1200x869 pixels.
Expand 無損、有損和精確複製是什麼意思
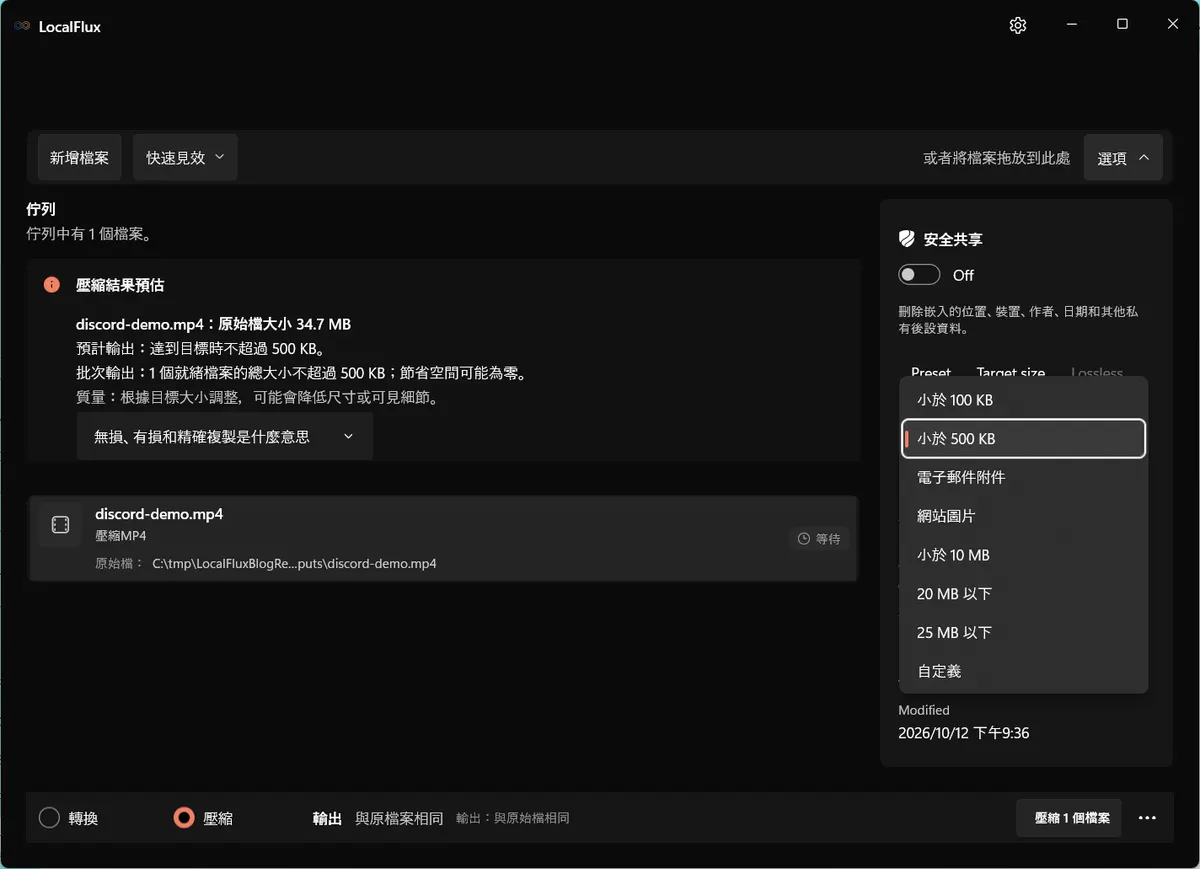pos(225,437)
